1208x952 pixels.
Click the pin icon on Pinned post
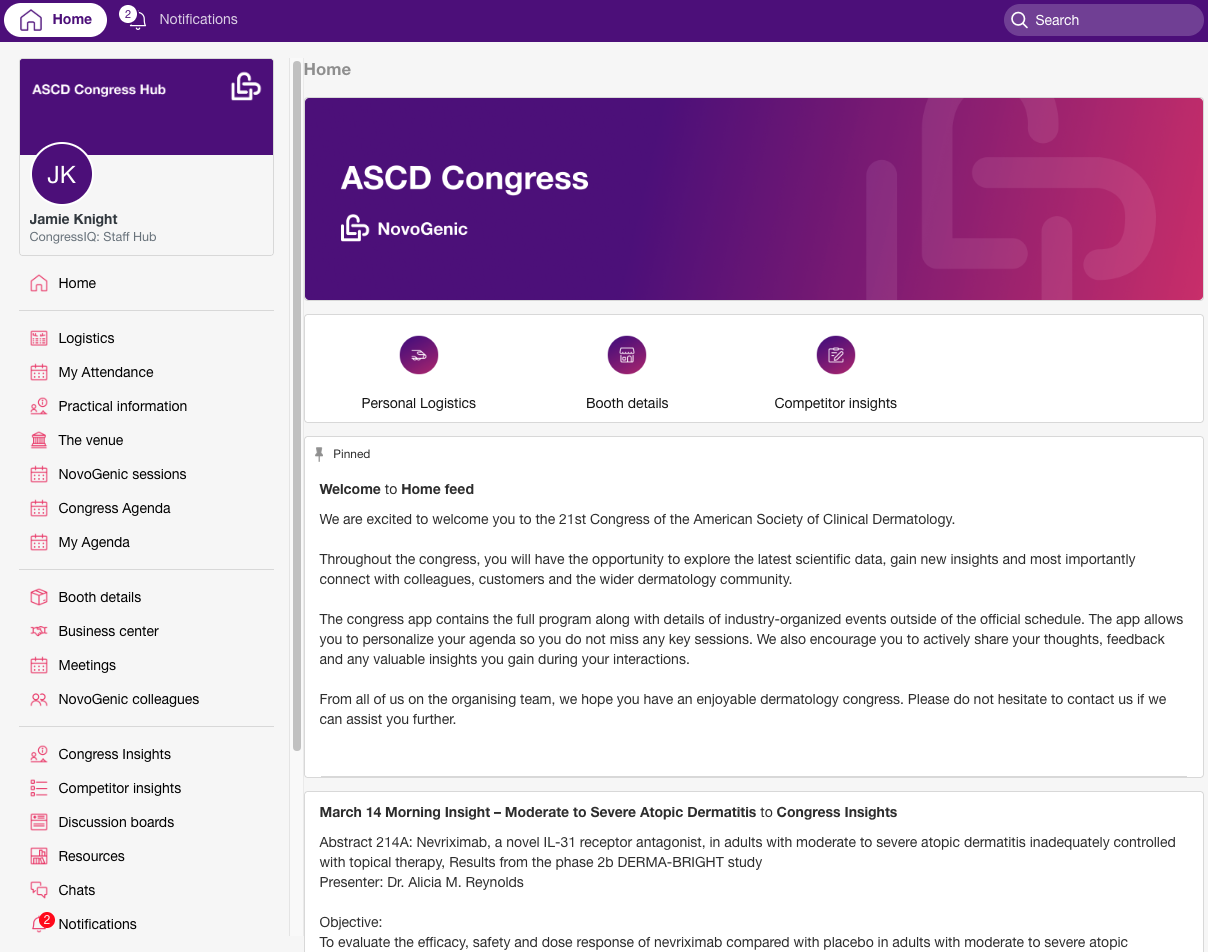[319, 454]
